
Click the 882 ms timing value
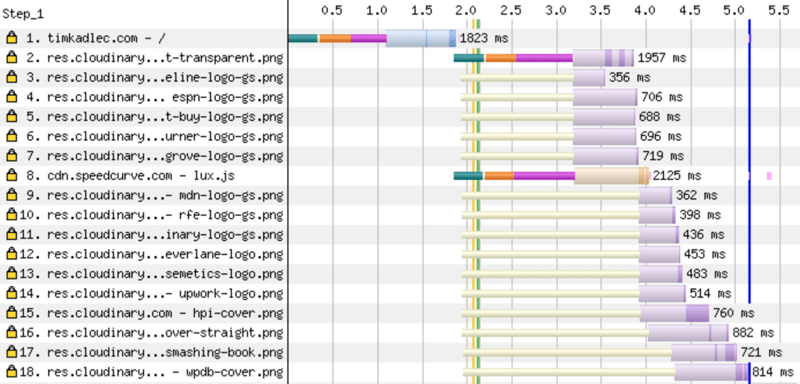tap(753, 332)
